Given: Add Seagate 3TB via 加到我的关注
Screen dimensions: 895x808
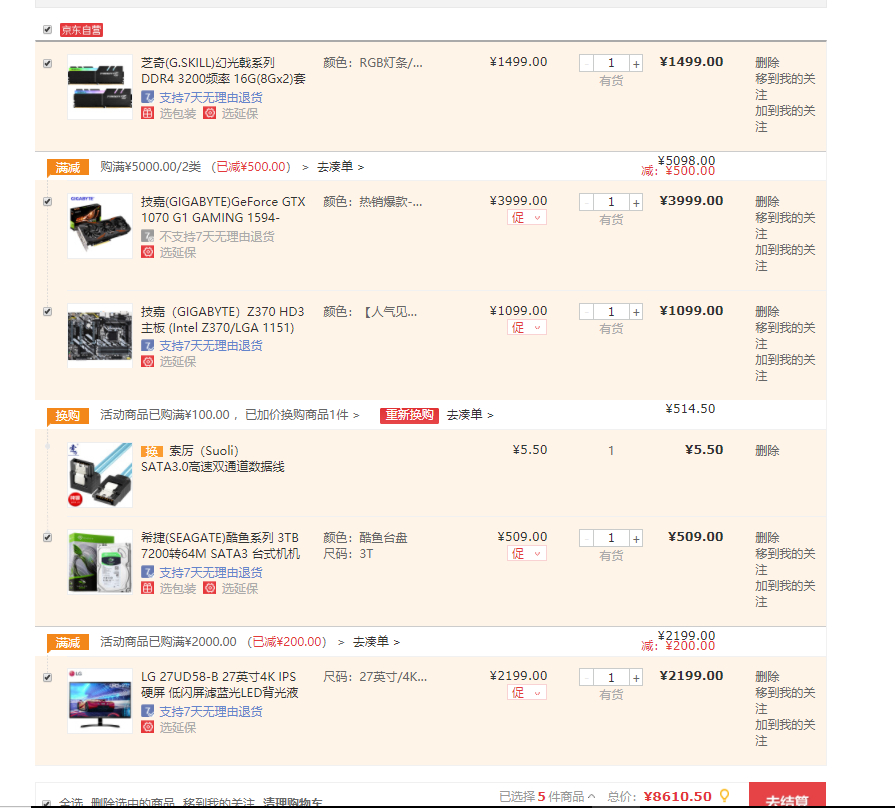Looking at the screenshot, I should (785, 593).
